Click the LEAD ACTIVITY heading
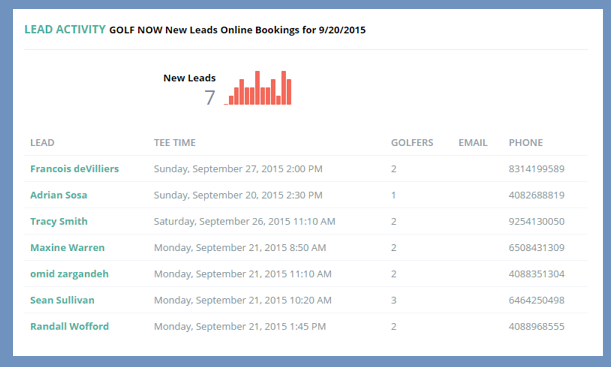This screenshot has height=367, width=611. (65, 30)
